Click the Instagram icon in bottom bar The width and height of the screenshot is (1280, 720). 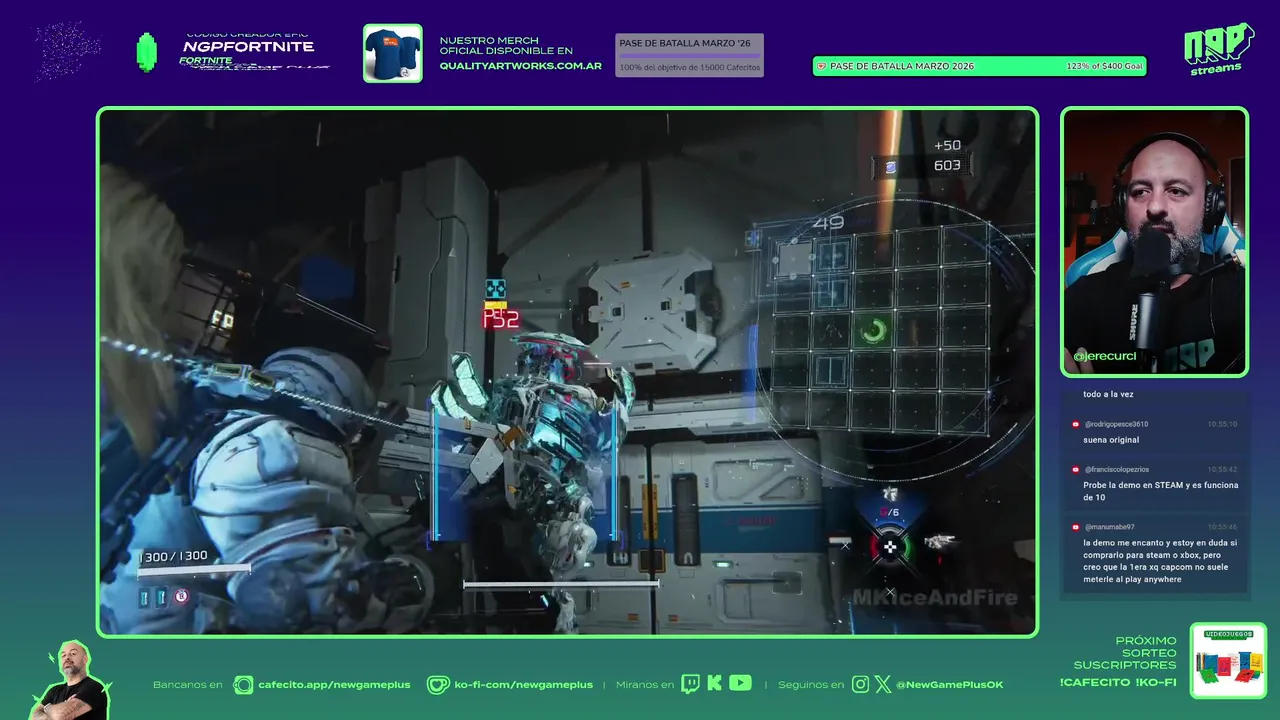[861, 684]
